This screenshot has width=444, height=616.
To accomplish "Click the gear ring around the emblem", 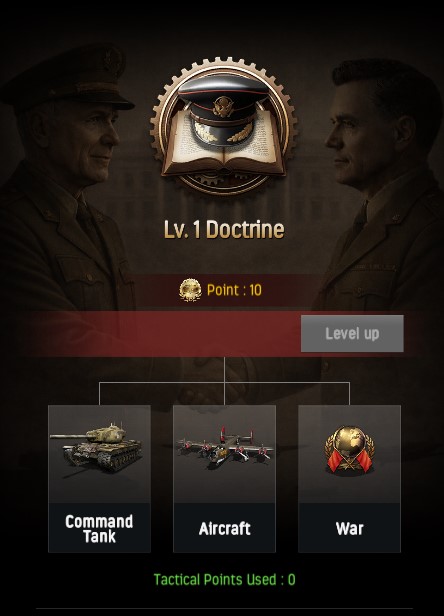I will tap(224, 126).
